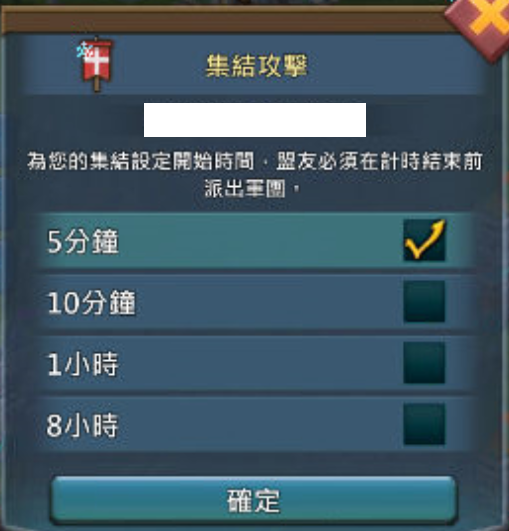Tick the 10分鐘 checkbox
This screenshot has height=531, width=509.
pos(424,301)
